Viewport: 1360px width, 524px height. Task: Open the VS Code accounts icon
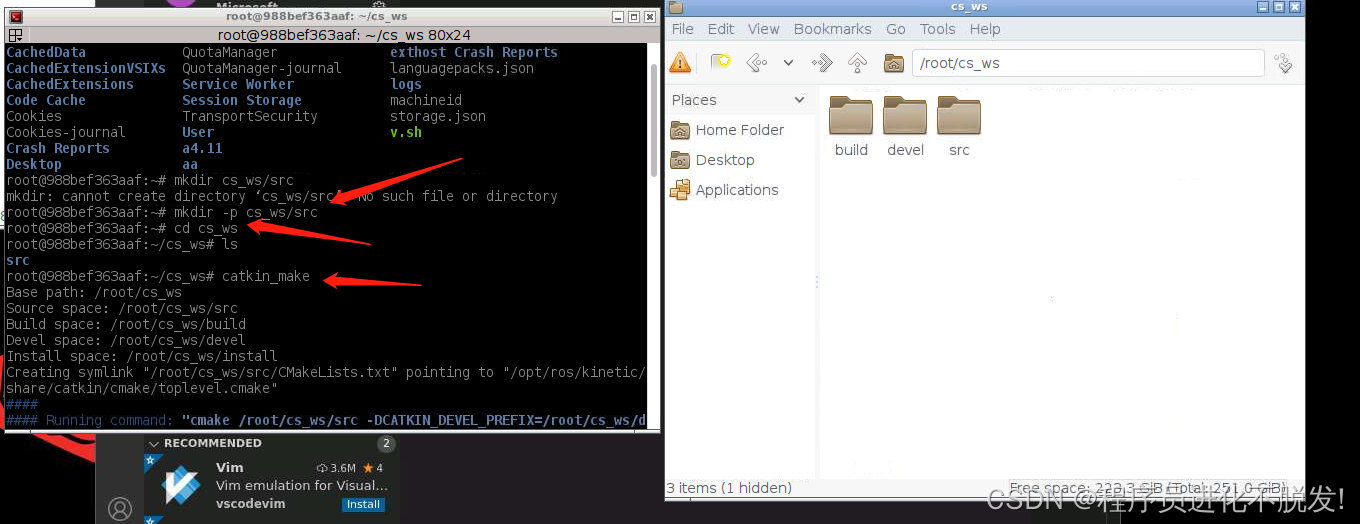(120, 509)
